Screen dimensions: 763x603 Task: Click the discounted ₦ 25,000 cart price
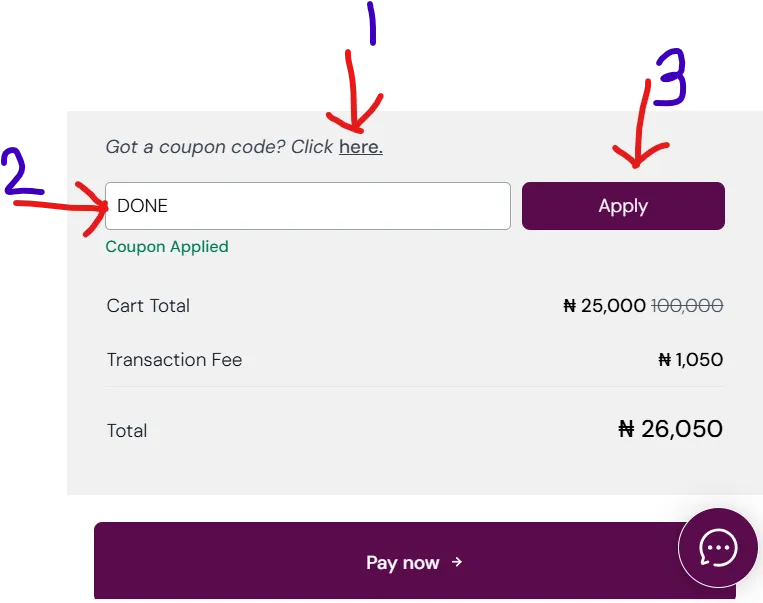[604, 306]
